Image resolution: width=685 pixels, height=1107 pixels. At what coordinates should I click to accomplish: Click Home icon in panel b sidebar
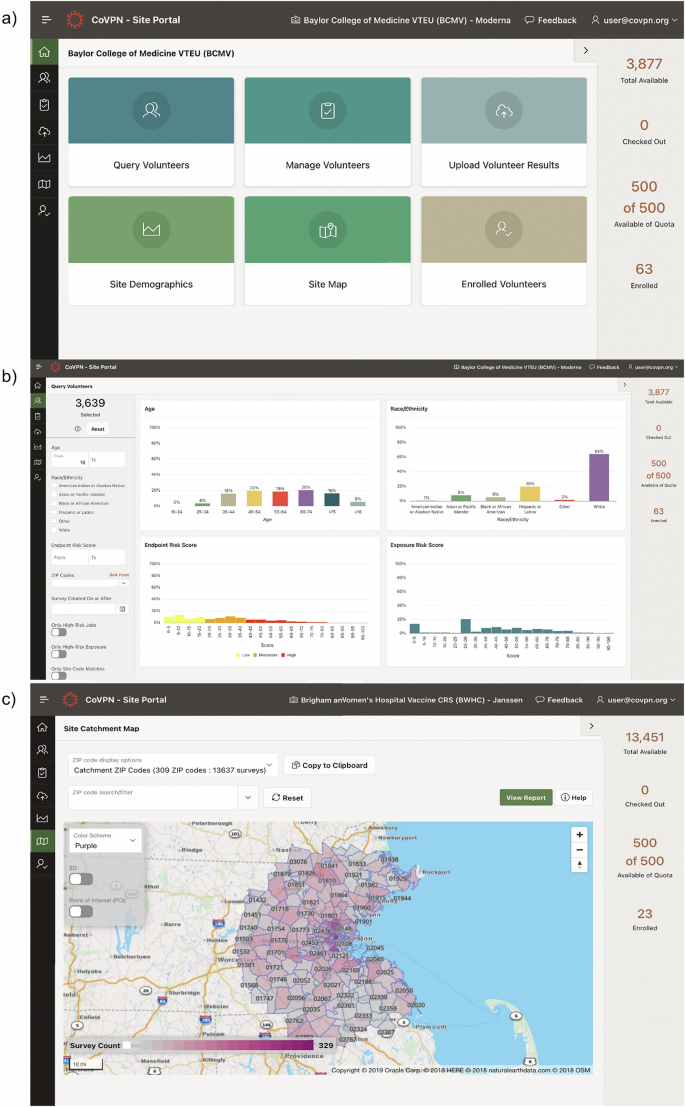click(x=37, y=386)
